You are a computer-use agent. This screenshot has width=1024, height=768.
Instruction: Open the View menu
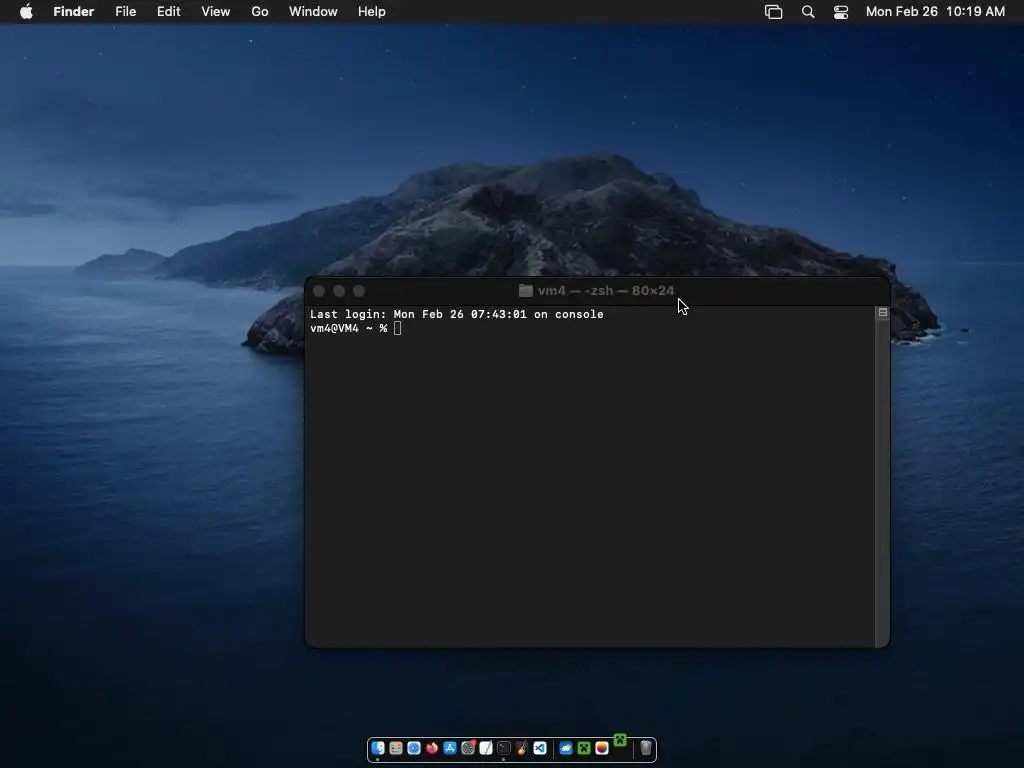pyautogui.click(x=216, y=11)
